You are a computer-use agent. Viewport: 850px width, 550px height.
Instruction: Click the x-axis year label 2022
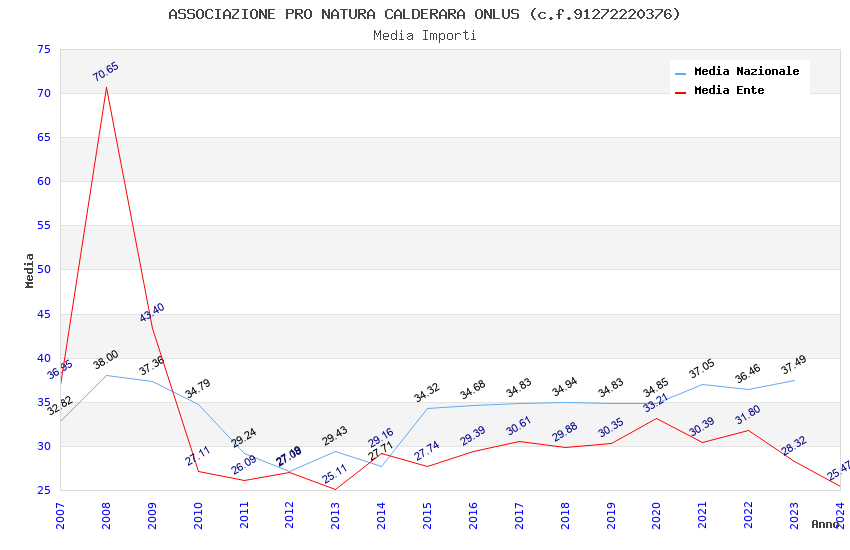(749, 515)
